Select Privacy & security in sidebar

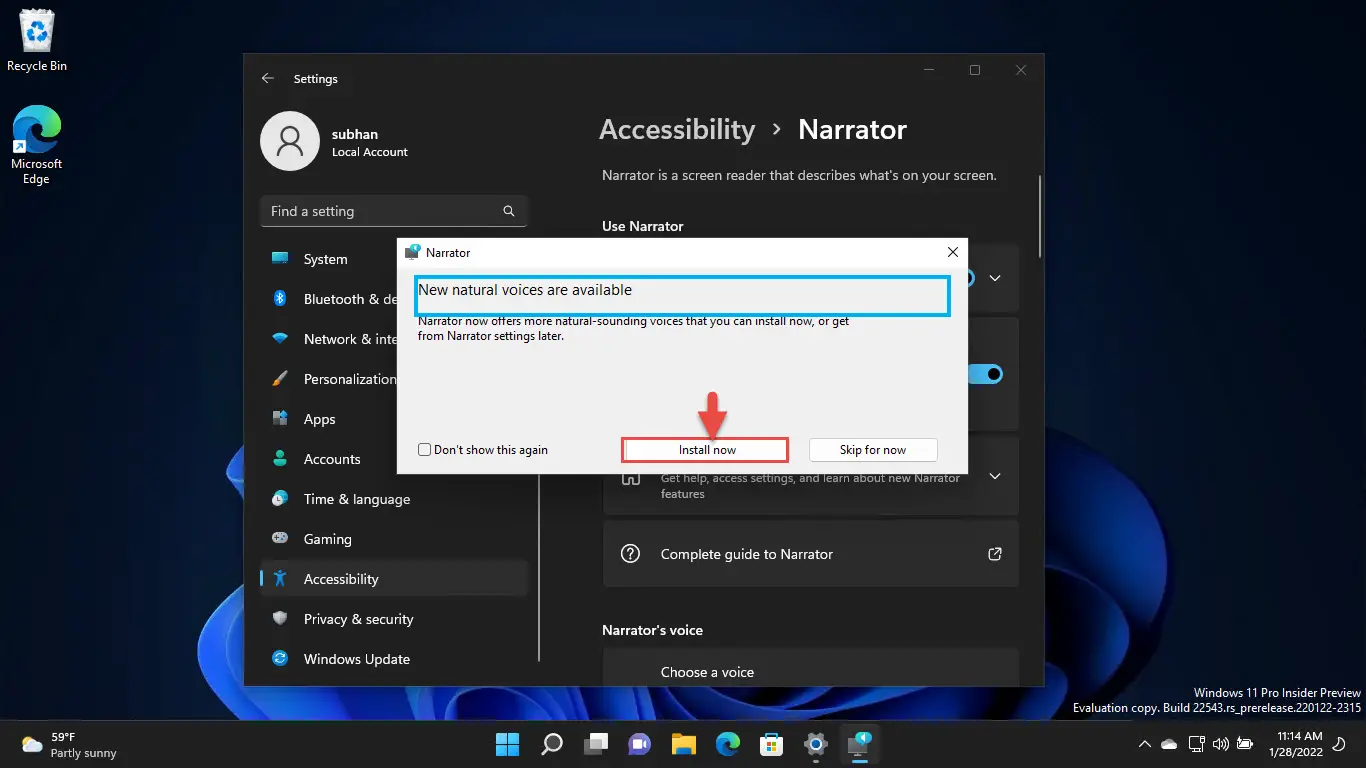(394, 619)
